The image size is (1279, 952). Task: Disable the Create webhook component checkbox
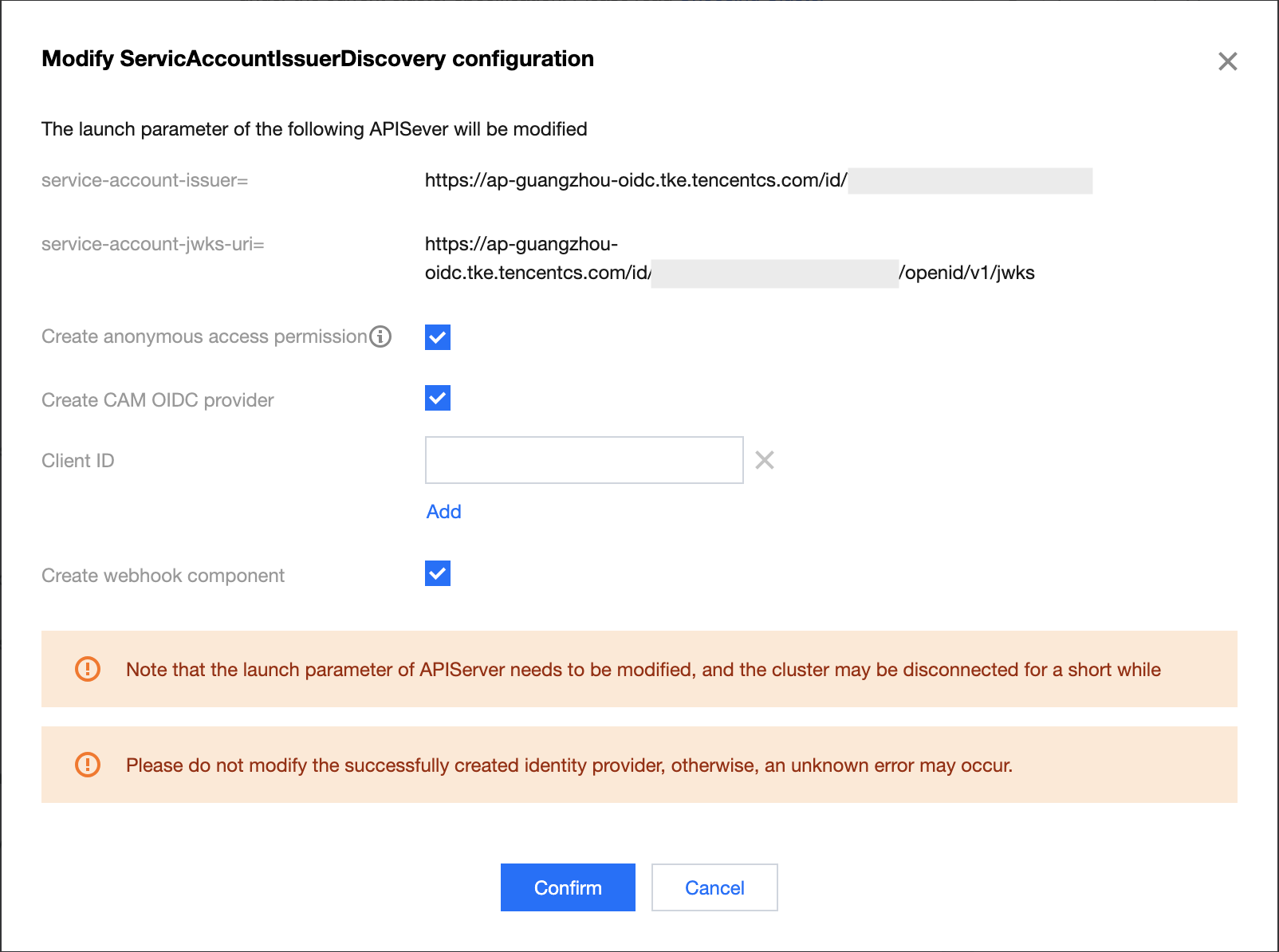pos(438,573)
